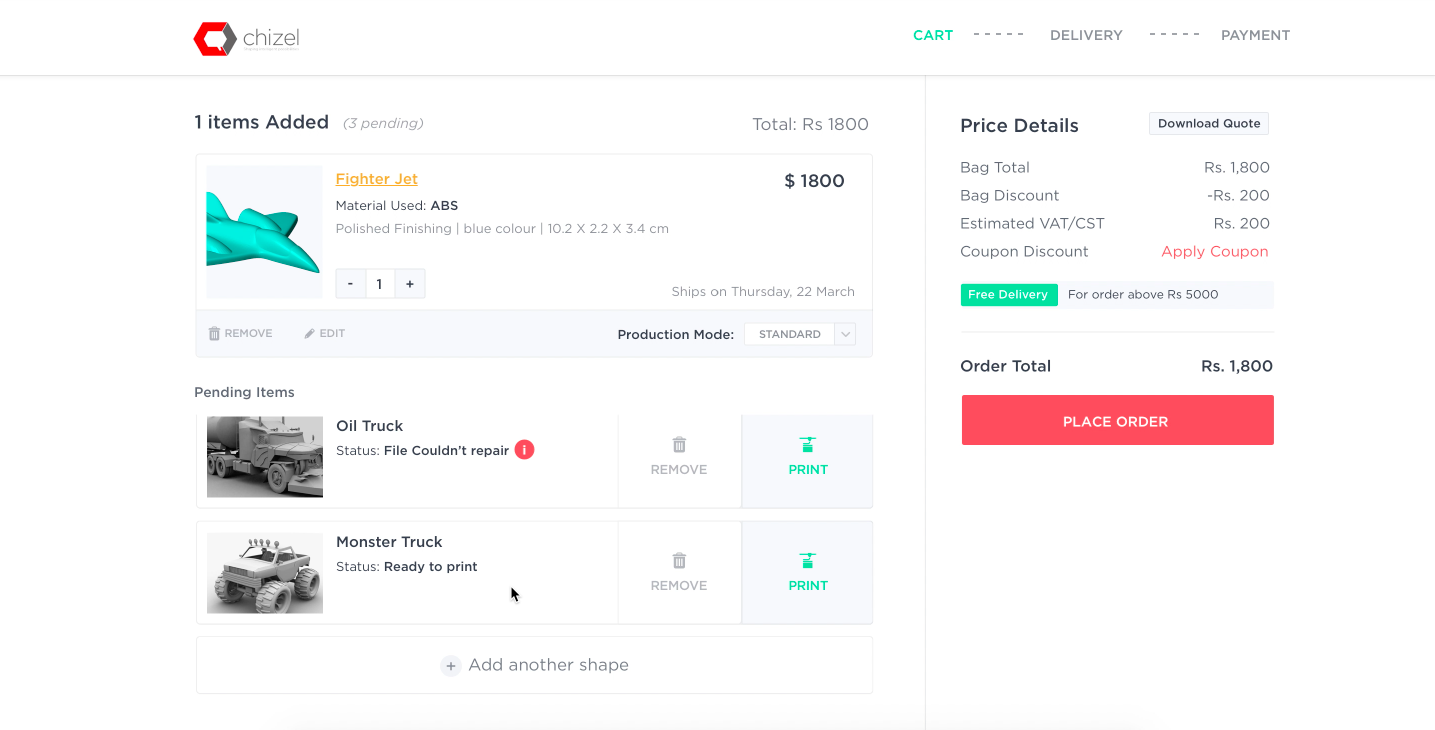The height and width of the screenshot is (730, 1435).
Task: Click the Production Mode dropdown arrow
Action: pos(846,334)
